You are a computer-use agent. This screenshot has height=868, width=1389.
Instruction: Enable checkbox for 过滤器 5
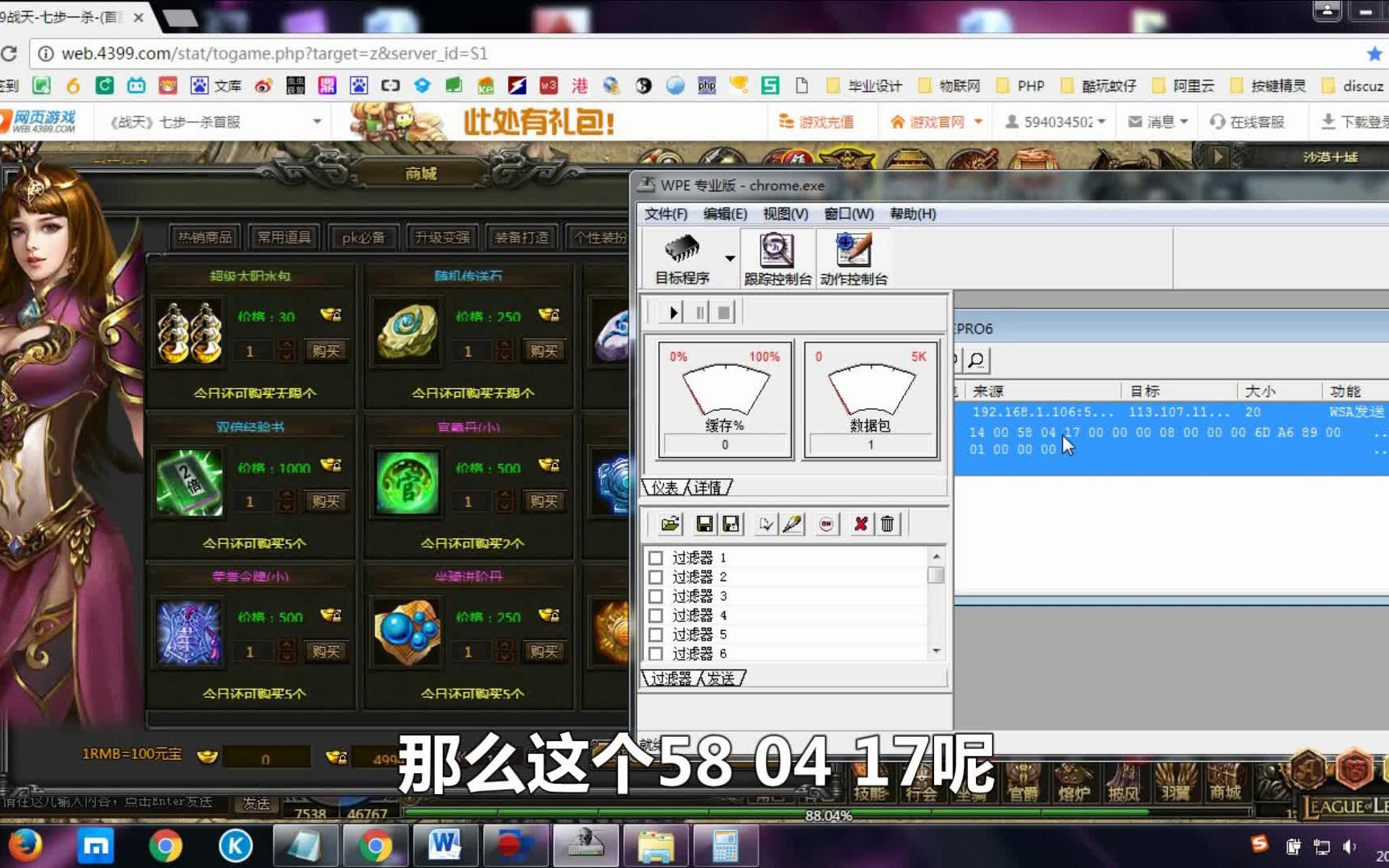(656, 635)
